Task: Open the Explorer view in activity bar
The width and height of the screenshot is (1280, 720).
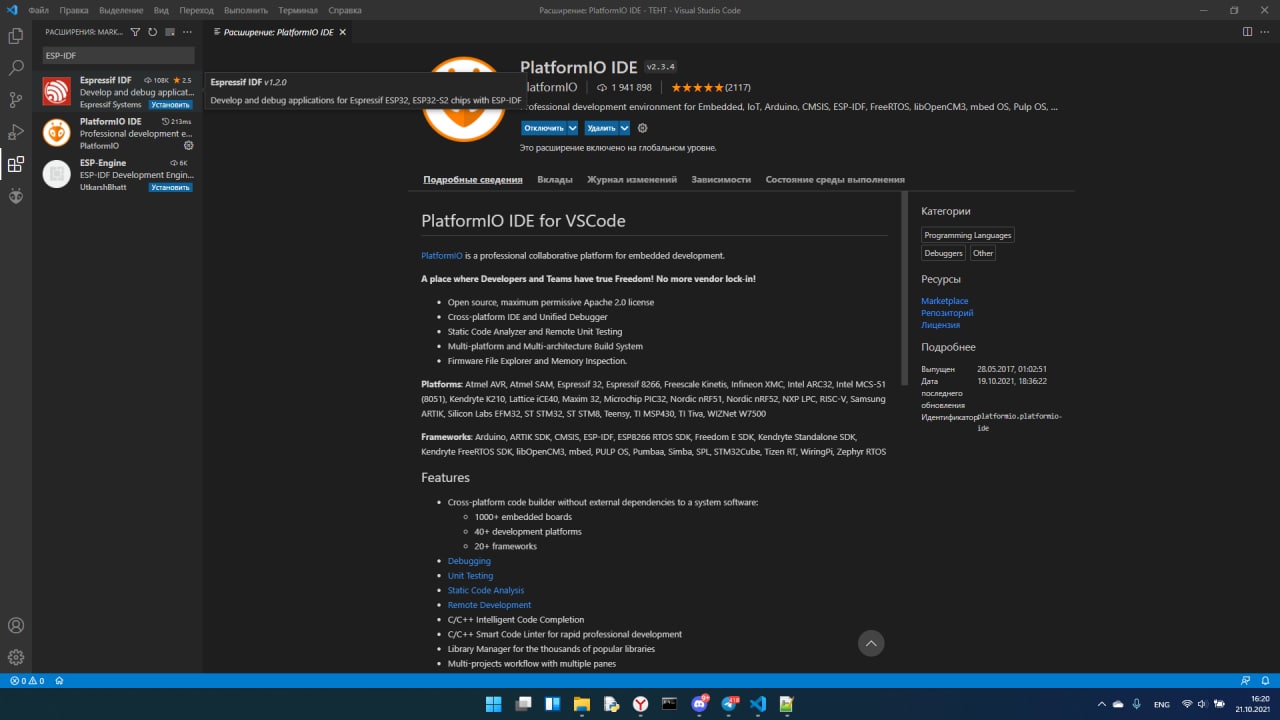Action: (x=16, y=36)
